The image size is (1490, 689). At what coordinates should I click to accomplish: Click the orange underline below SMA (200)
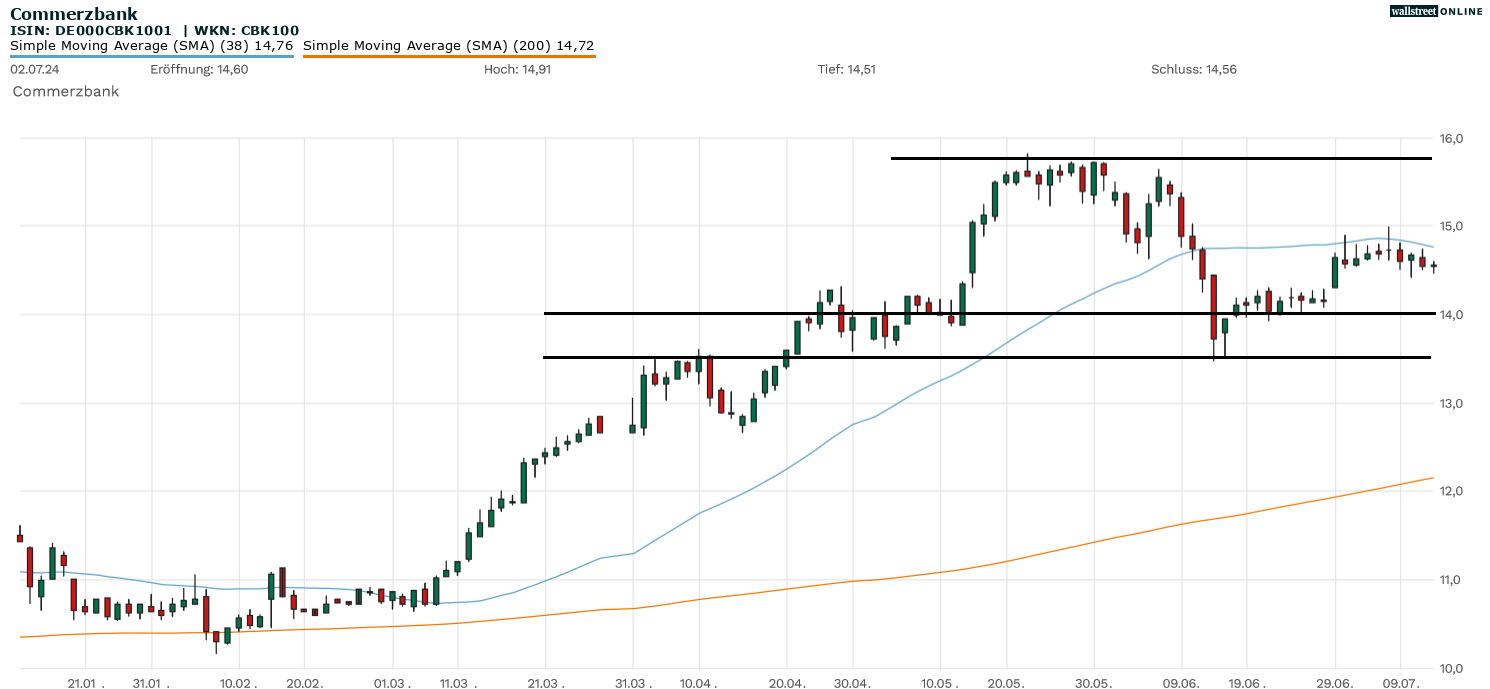[x=448, y=56]
